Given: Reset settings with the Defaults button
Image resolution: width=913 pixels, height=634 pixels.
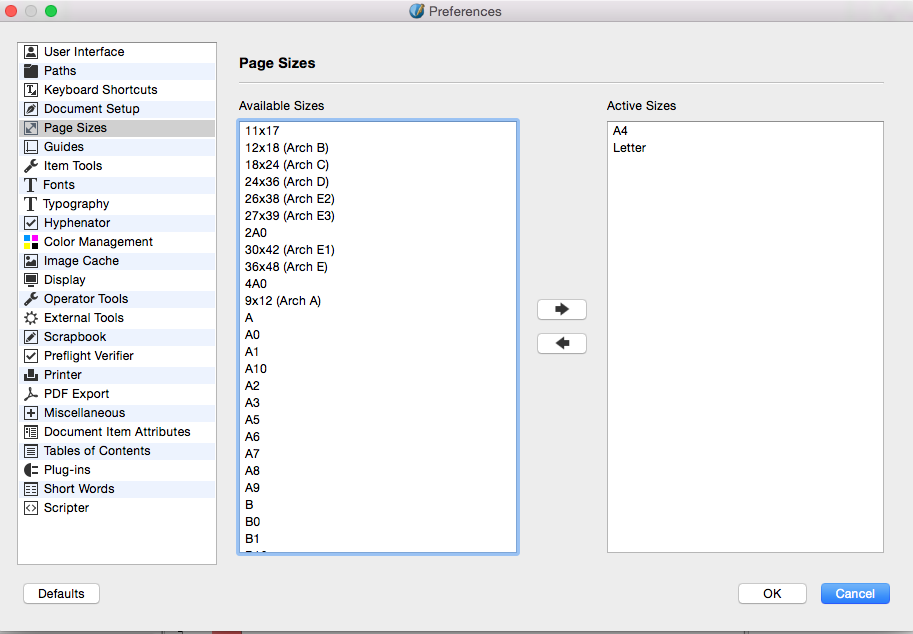Looking at the screenshot, I should point(61,594).
